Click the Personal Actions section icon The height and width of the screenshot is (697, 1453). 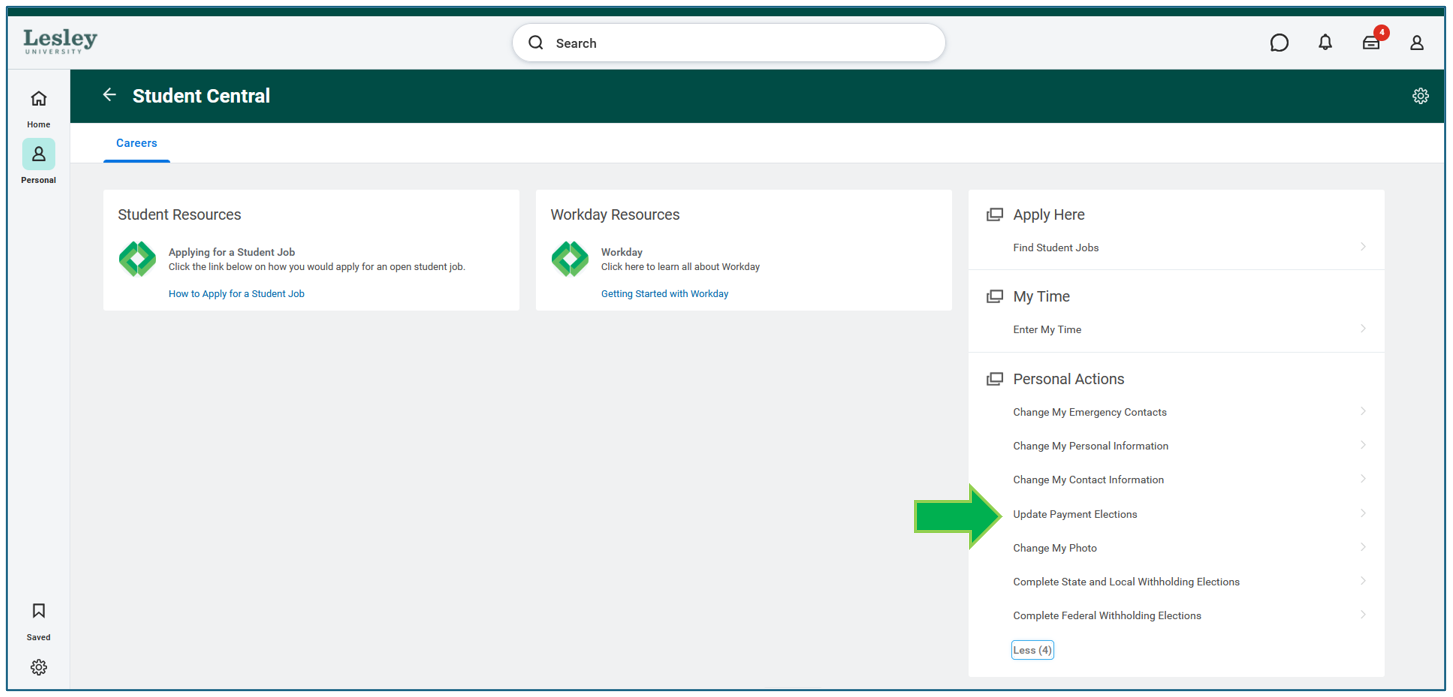point(994,379)
